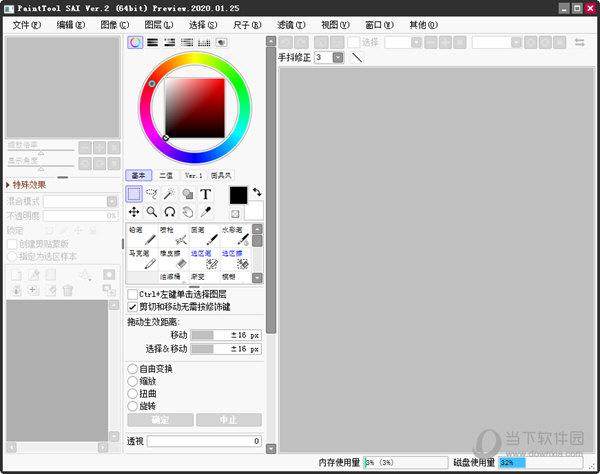Screen dimensions: 600x474
Task: Click the 选择&移动 distance slider
Action: (226, 349)
